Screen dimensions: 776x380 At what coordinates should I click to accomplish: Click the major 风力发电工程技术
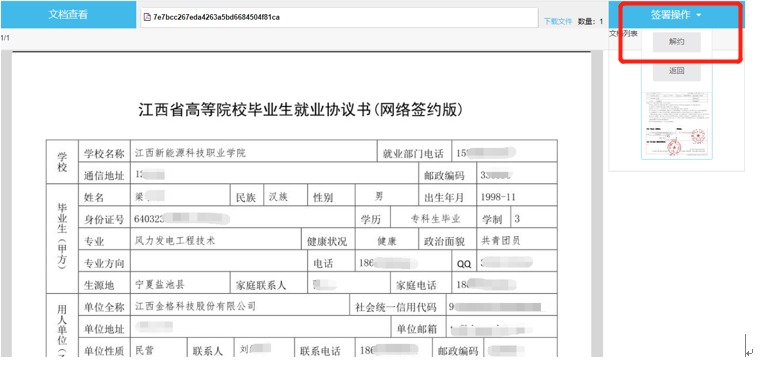[x=175, y=241]
